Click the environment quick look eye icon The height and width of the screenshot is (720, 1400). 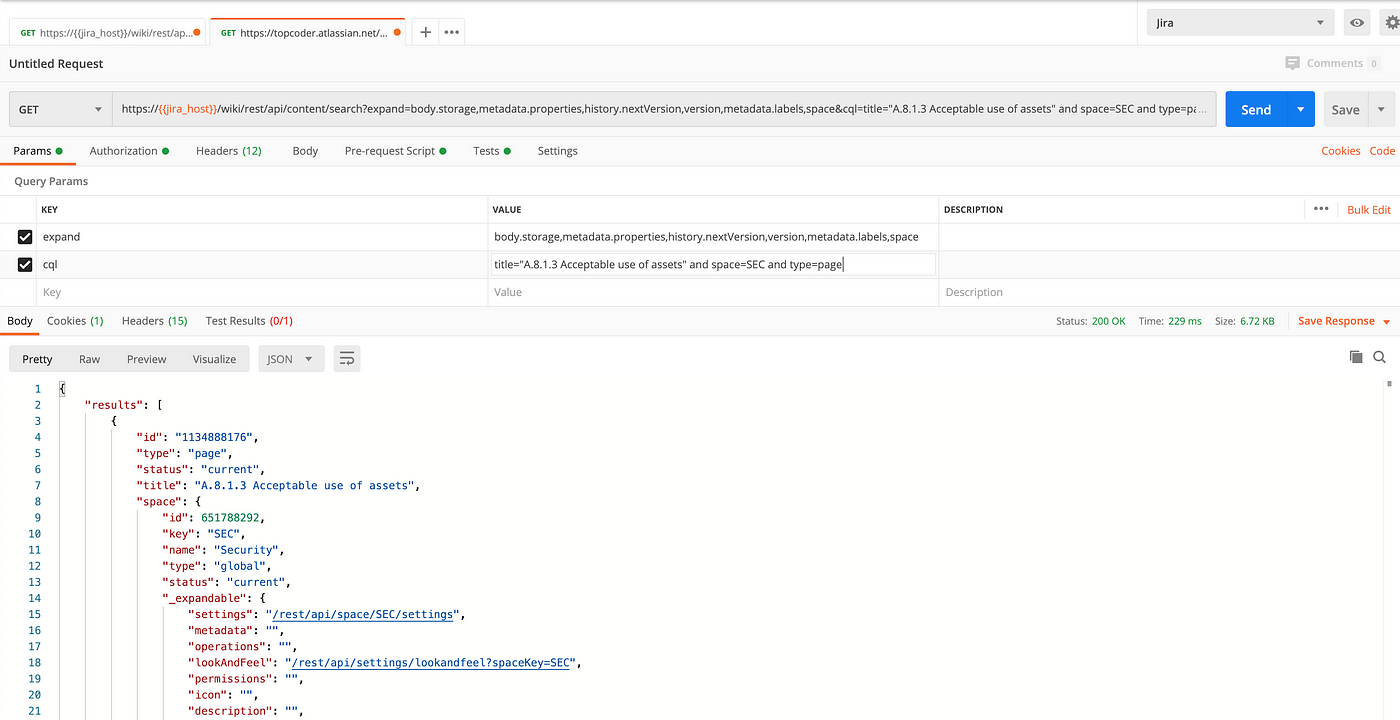(1357, 22)
